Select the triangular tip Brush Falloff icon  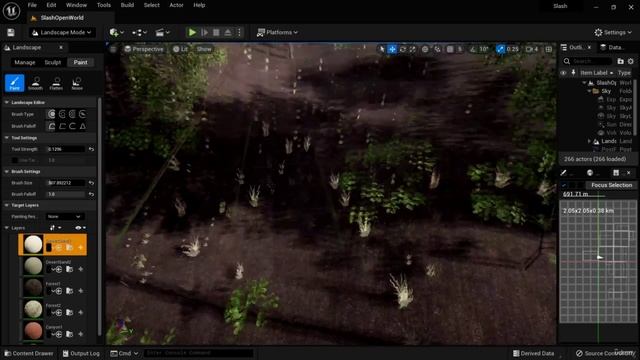pyautogui.click(x=82, y=126)
